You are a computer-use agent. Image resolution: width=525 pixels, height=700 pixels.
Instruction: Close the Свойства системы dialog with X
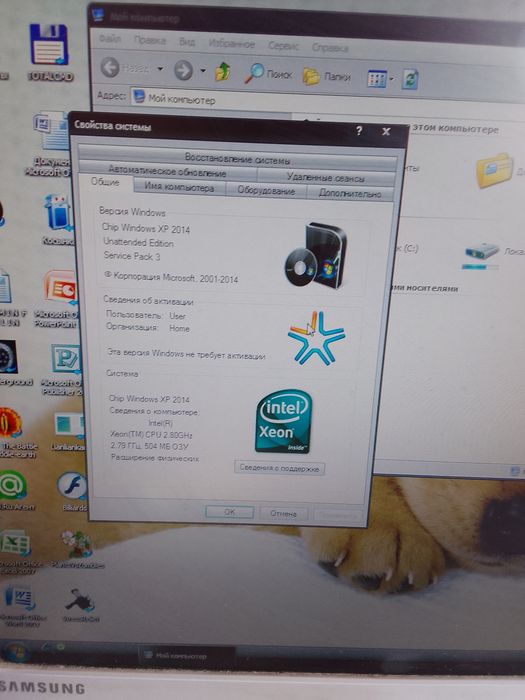pos(387,131)
